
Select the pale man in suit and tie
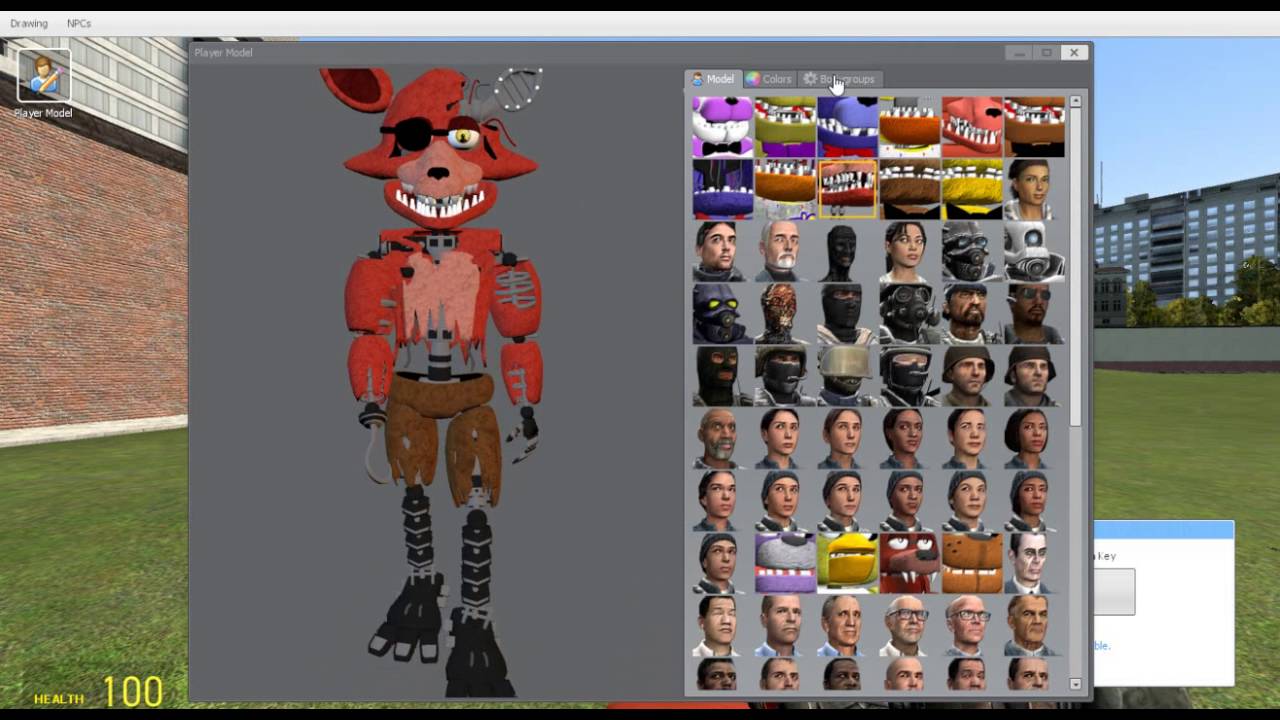point(1033,561)
